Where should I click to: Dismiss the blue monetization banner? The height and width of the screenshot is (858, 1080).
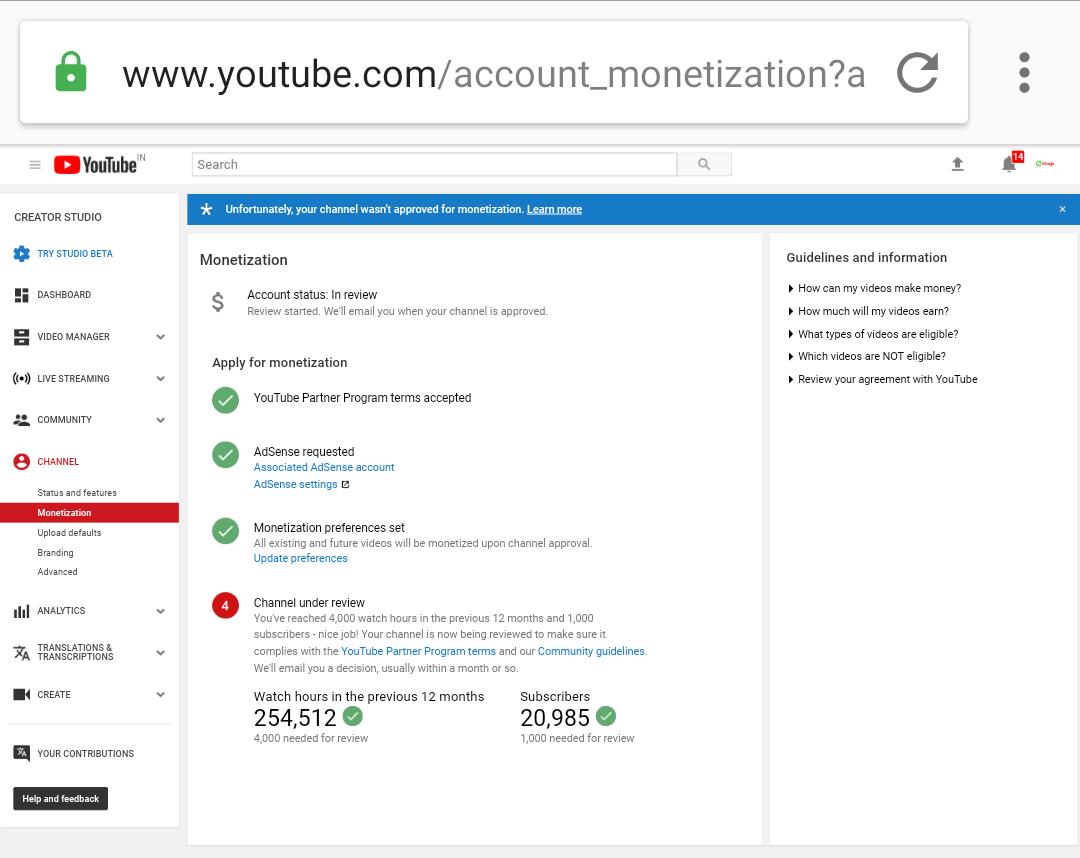point(1062,209)
